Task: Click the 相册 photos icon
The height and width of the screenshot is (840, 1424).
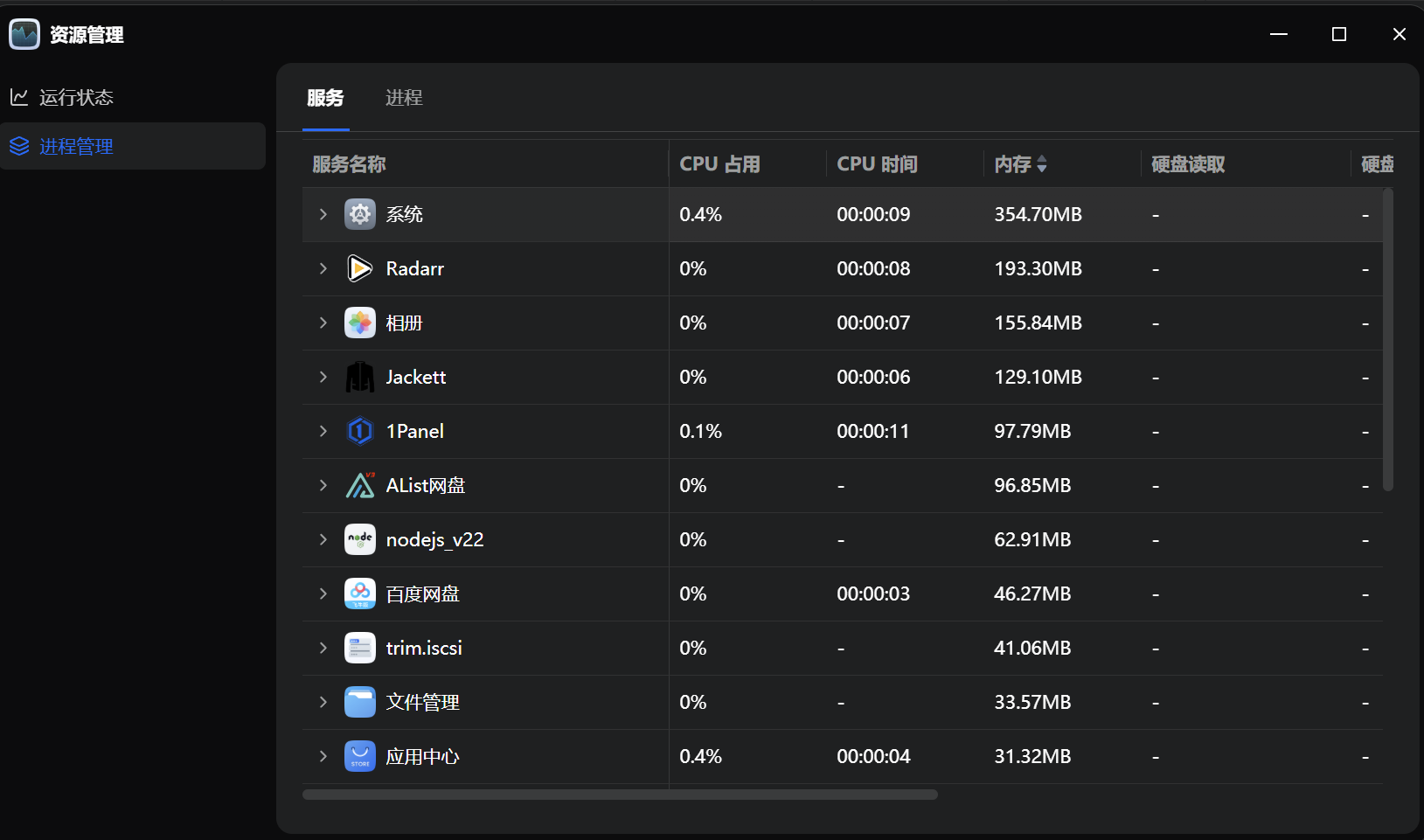Action: point(359,323)
